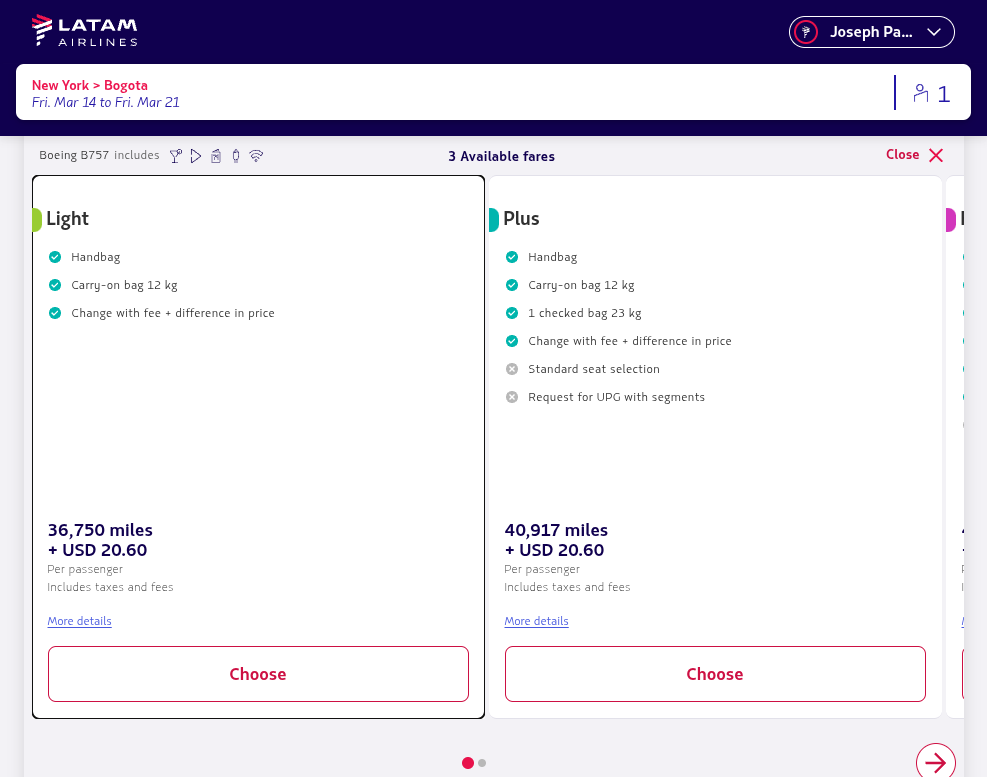Screen dimensions: 987x777
Task: Open More details for Plus fare
Action: [536, 621]
